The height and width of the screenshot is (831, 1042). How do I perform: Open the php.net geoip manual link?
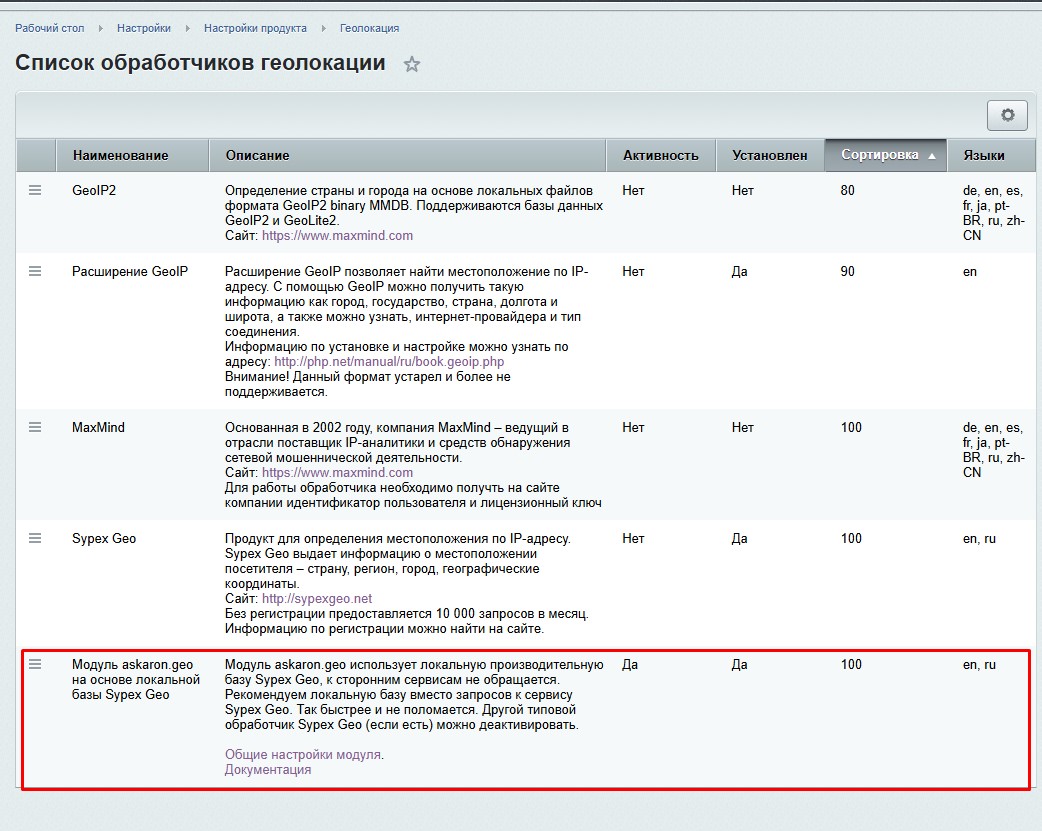[x=389, y=362]
